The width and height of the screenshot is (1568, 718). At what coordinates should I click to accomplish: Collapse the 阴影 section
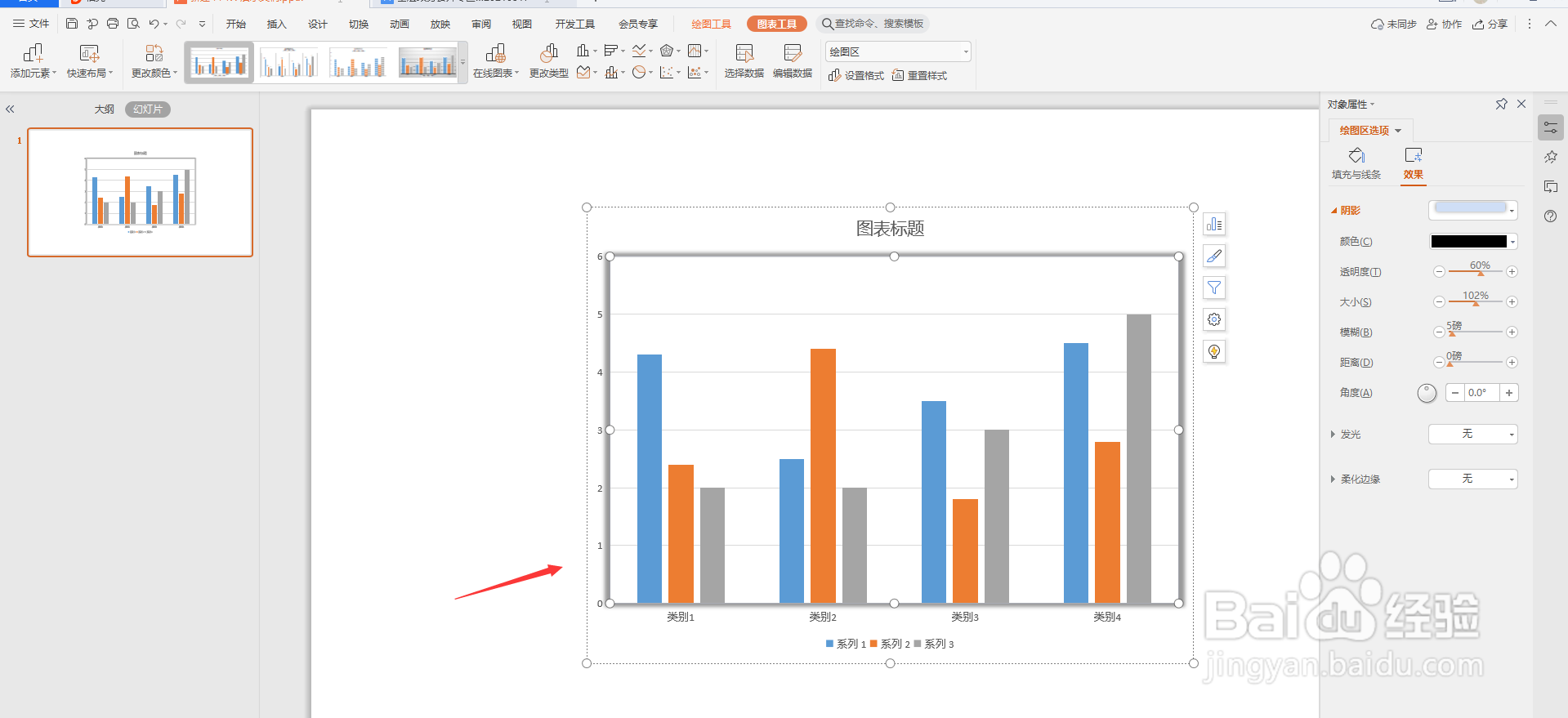[x=1333, y=211]
